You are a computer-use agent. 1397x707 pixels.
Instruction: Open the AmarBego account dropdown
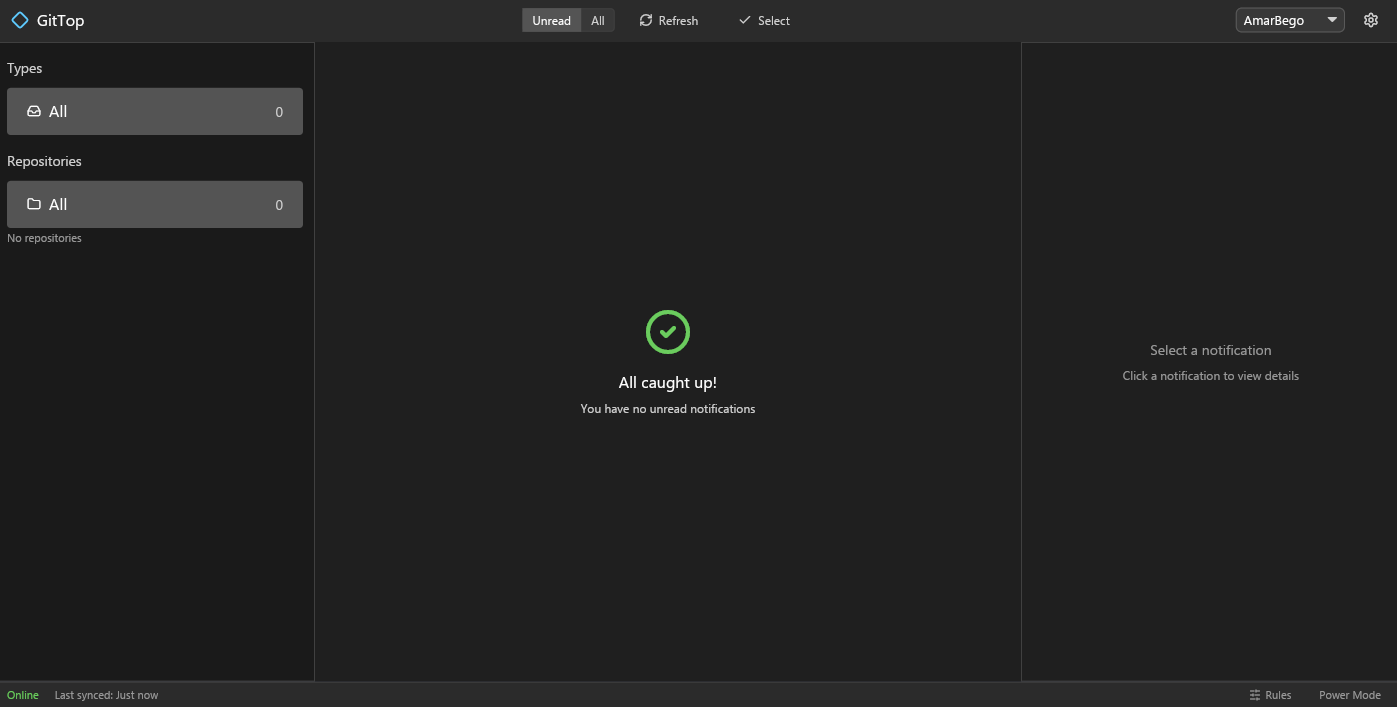coord(1289,19)
